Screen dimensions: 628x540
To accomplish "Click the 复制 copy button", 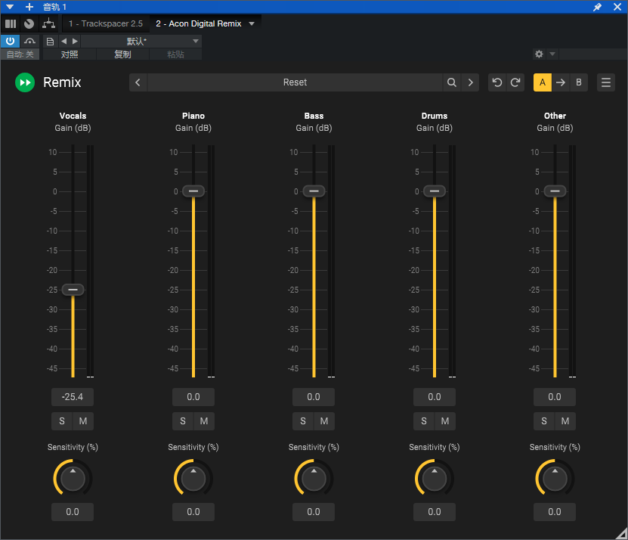I will pyautogui.click(x=122, y=54).
